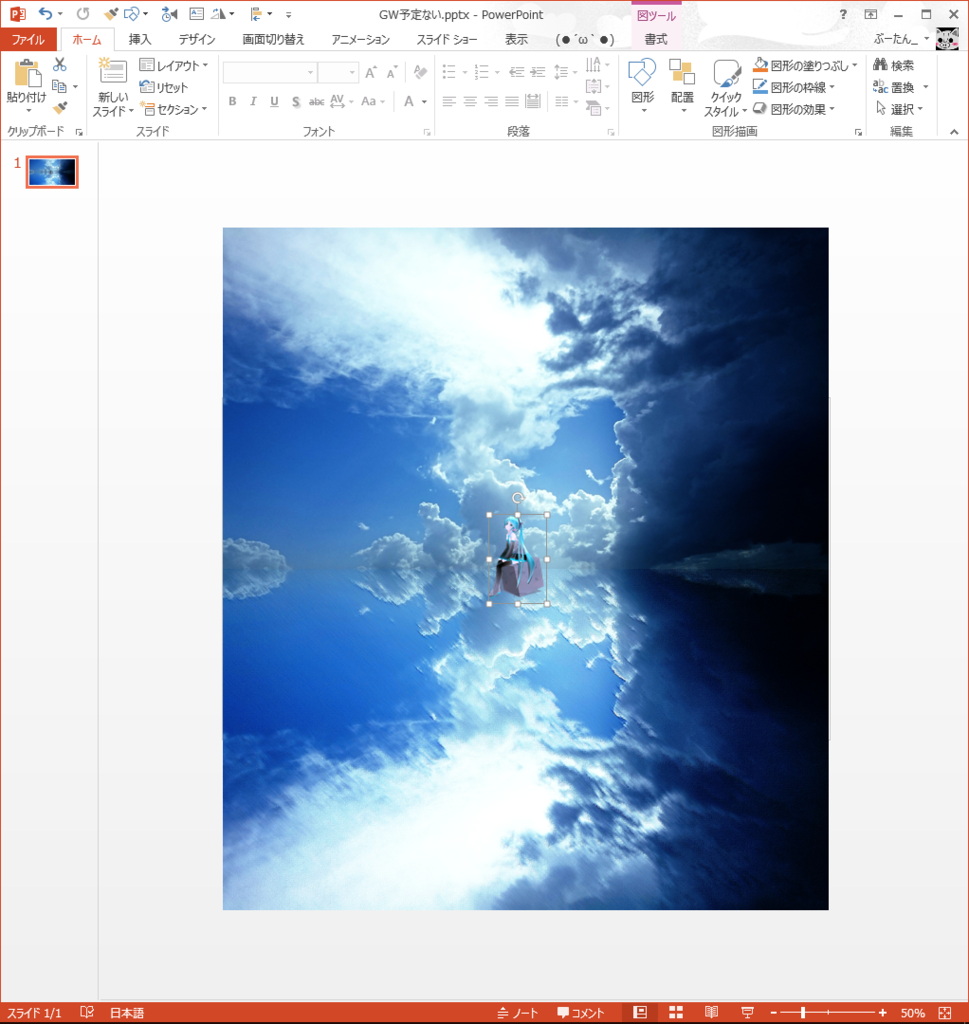Click the Paste clipboard icon
Viewport: 969px width, 1024px height.
point(27,73)
